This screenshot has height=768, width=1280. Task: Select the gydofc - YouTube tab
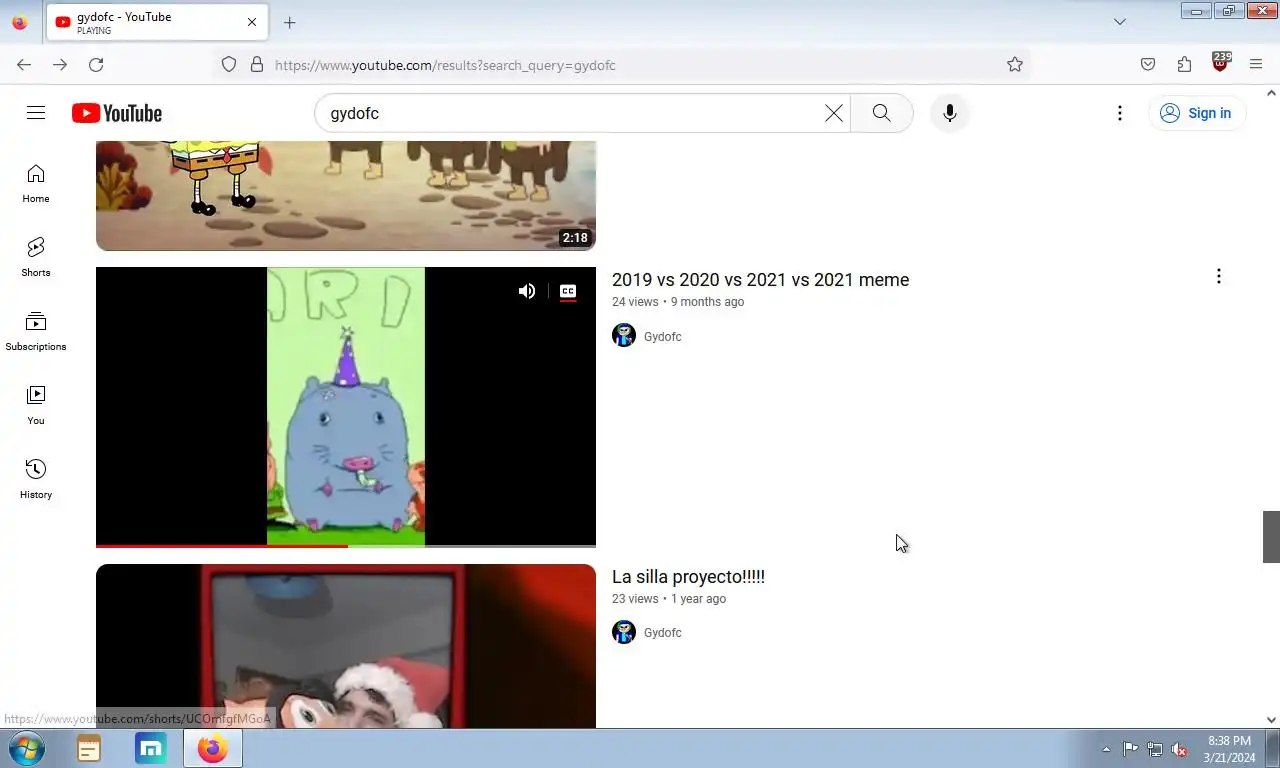pos(157,22)
